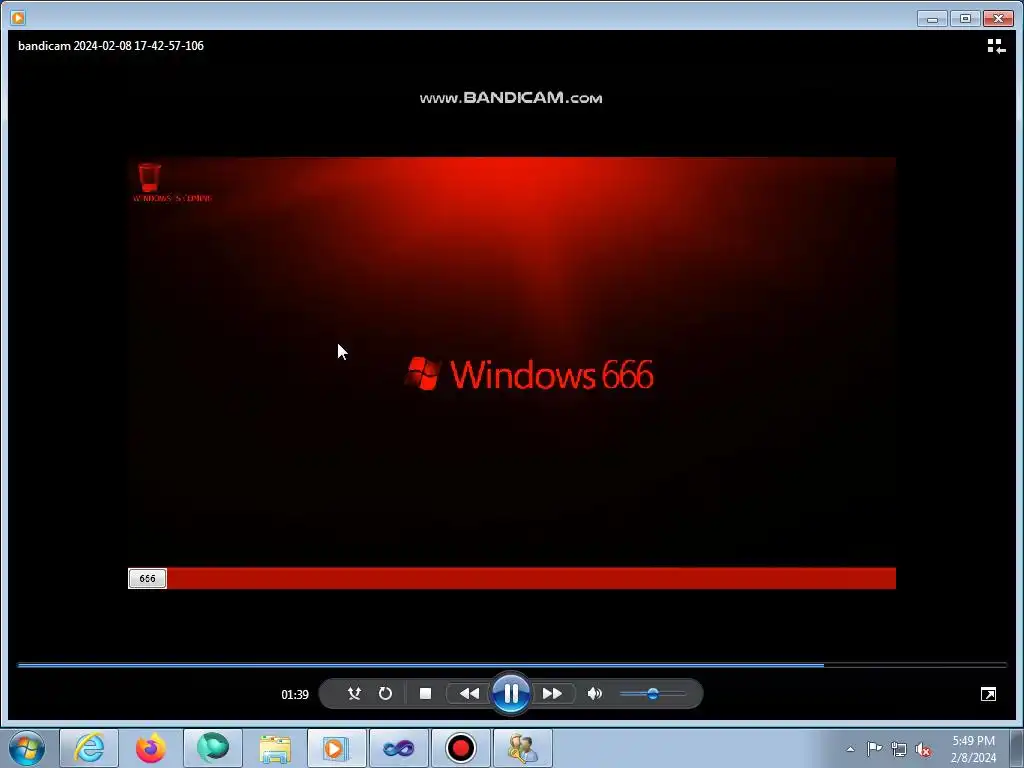Screen dimensions: 1024x768
Task: Select Windows Media Player taskbar button
Action: [336, 748]
